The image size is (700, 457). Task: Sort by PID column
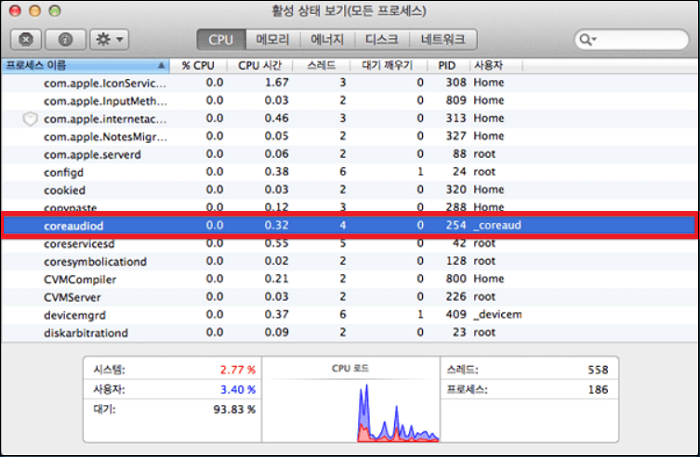click(447, 66)
